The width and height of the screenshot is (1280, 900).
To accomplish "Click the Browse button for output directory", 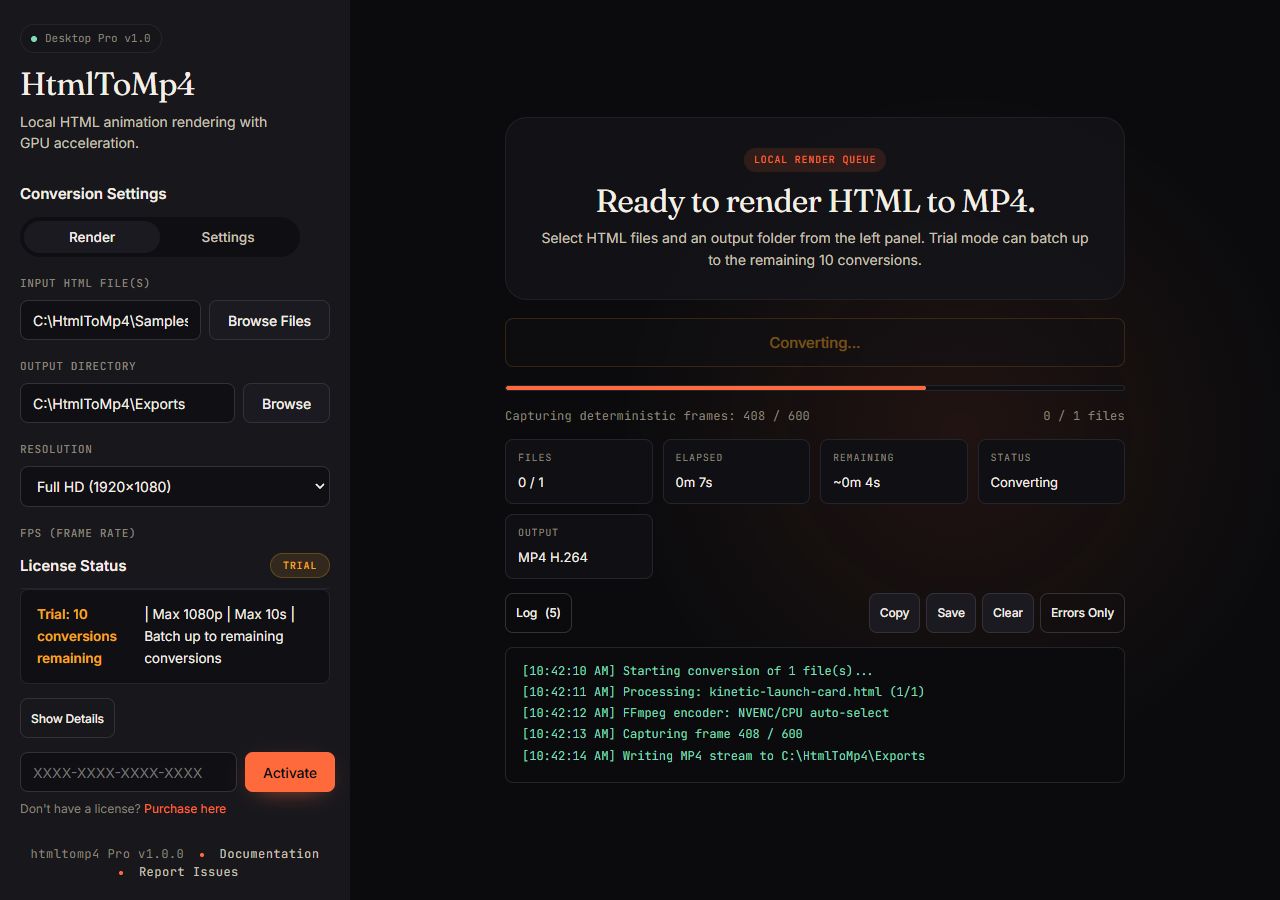I will (x=286, y=404).
